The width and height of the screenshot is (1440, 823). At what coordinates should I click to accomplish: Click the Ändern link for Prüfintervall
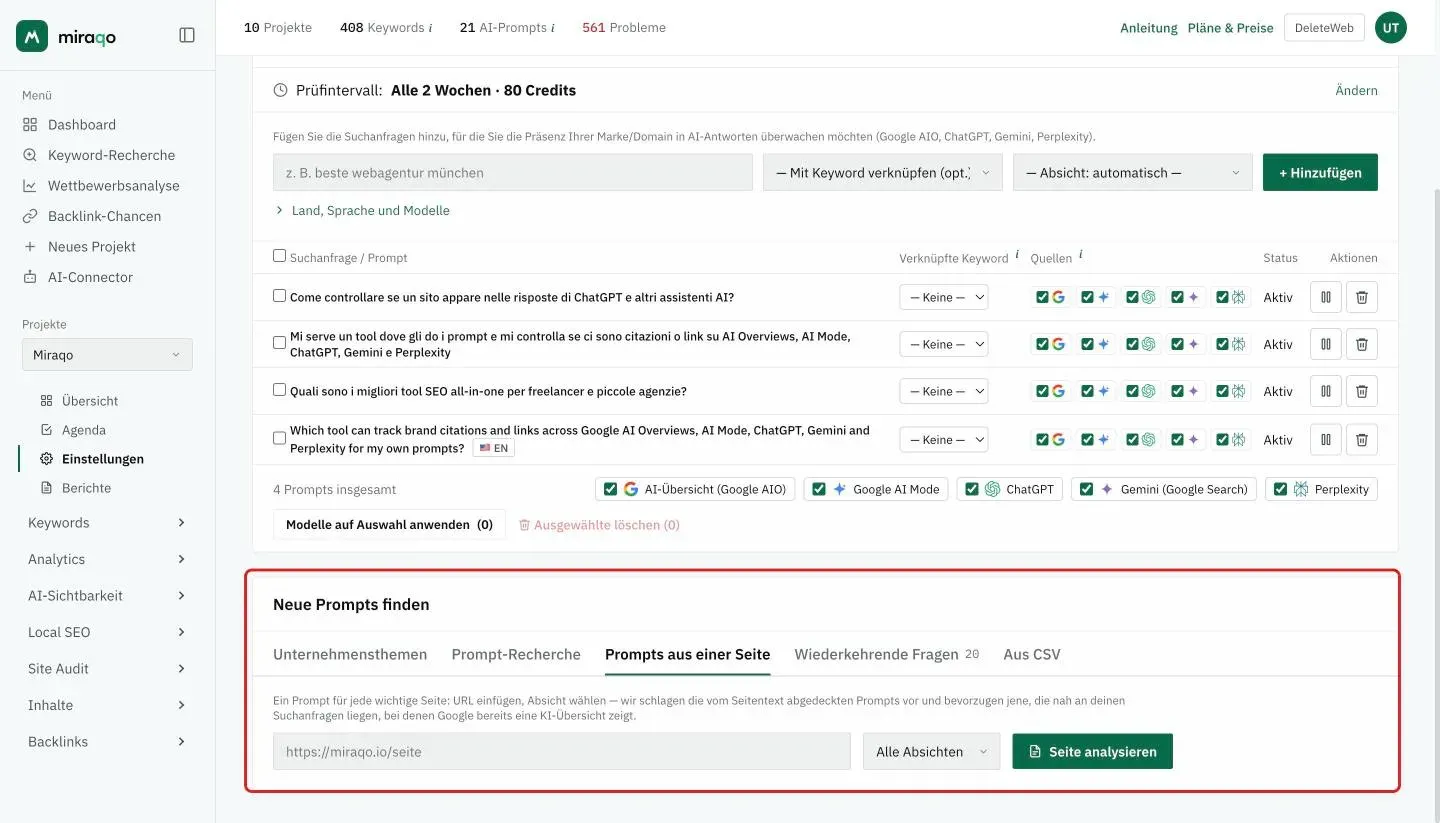[x=1356, y=91]
